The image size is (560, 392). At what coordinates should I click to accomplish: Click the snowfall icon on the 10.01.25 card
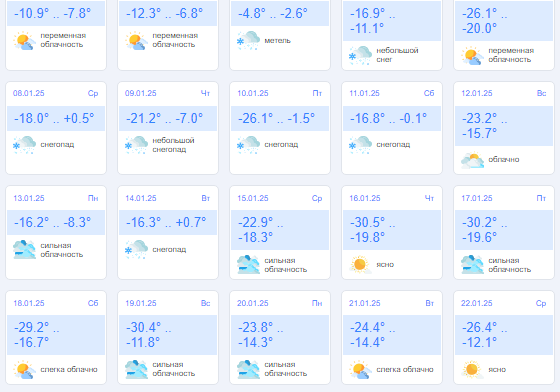tap(248, 145)
